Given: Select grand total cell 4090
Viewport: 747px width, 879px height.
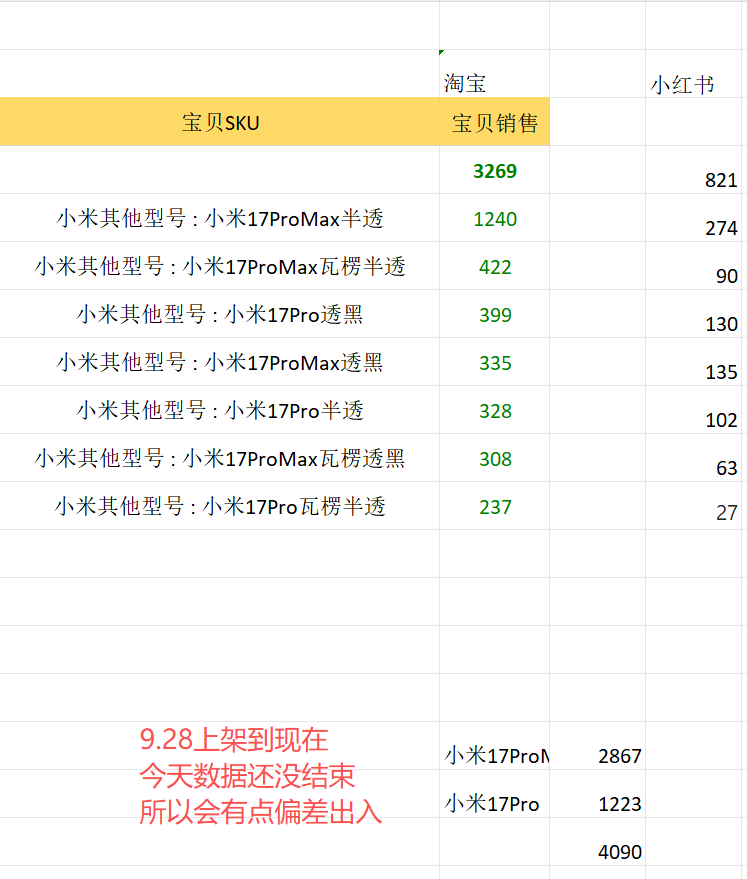Looking at the screenshot, I should pos(597,841).
